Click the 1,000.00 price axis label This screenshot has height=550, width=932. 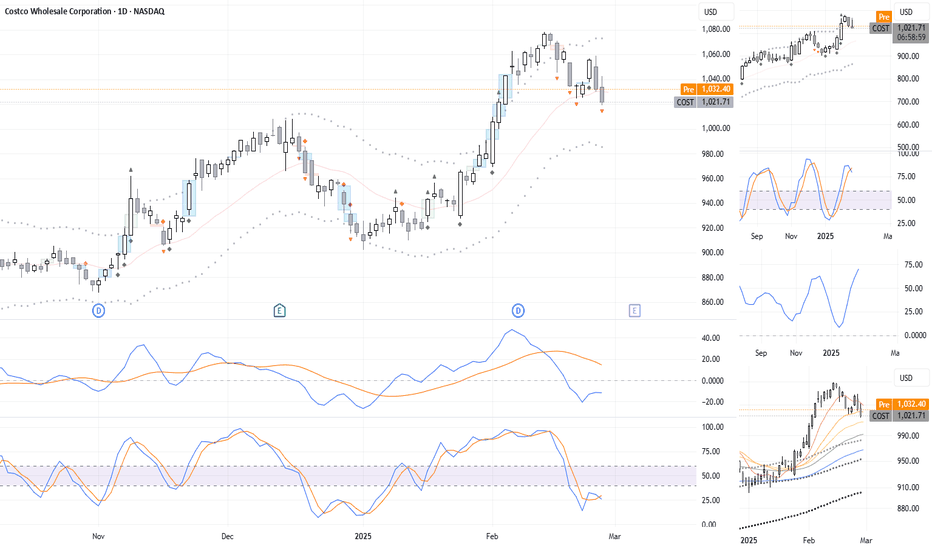pyautogui.click(x=716, y=128)
